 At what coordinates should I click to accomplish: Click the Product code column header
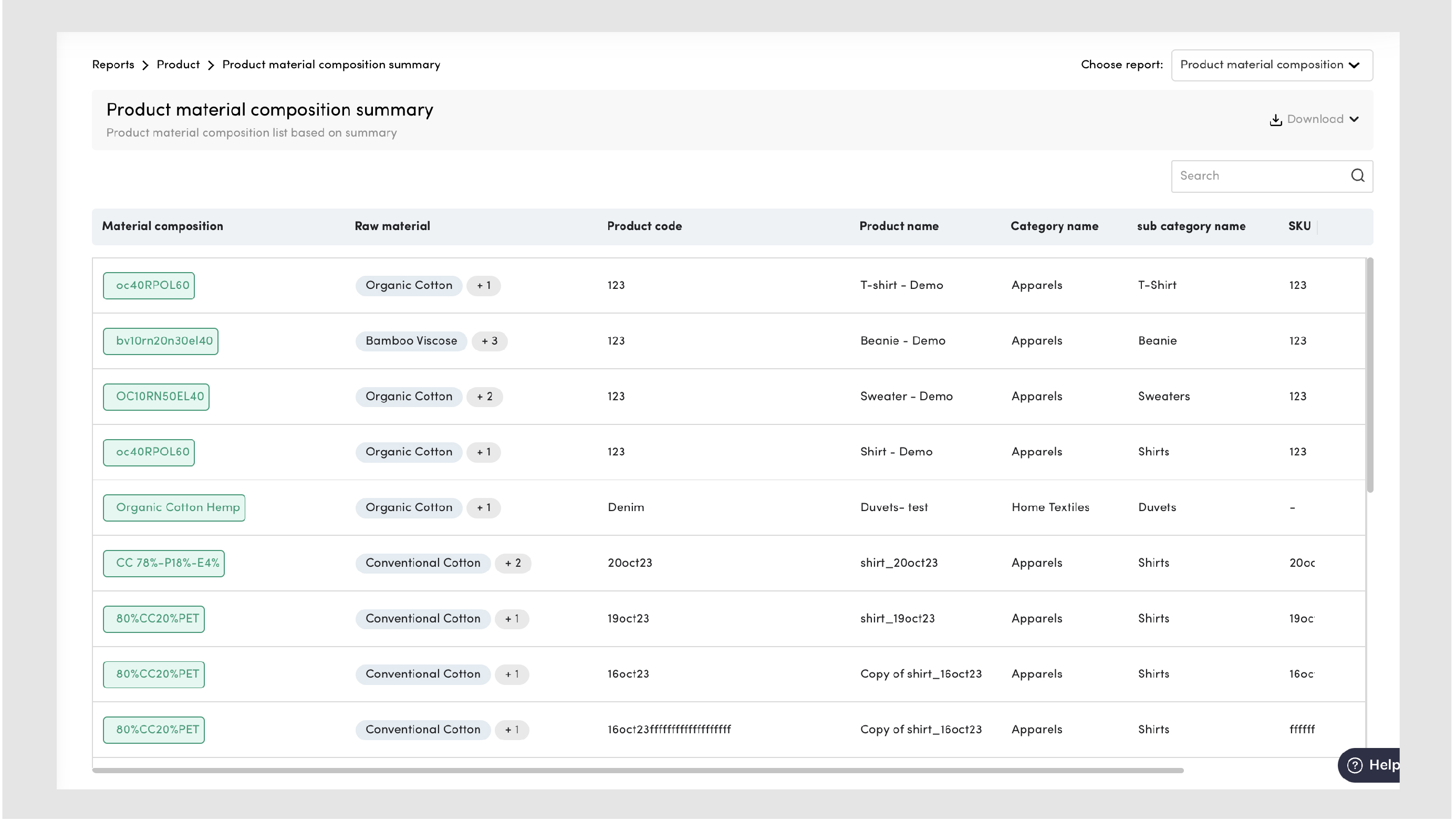(x=644, y=226)
